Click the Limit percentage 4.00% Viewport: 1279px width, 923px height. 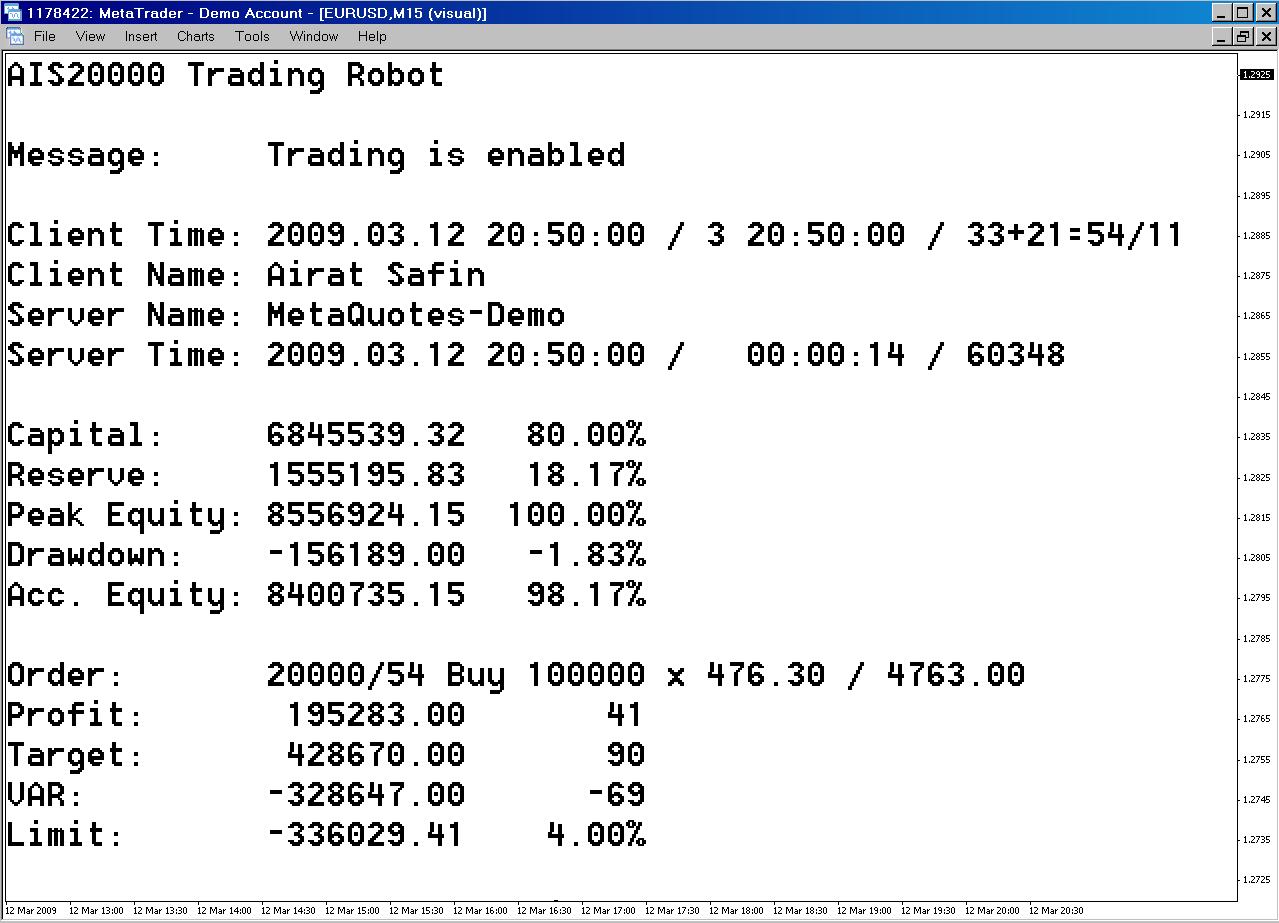596,835
